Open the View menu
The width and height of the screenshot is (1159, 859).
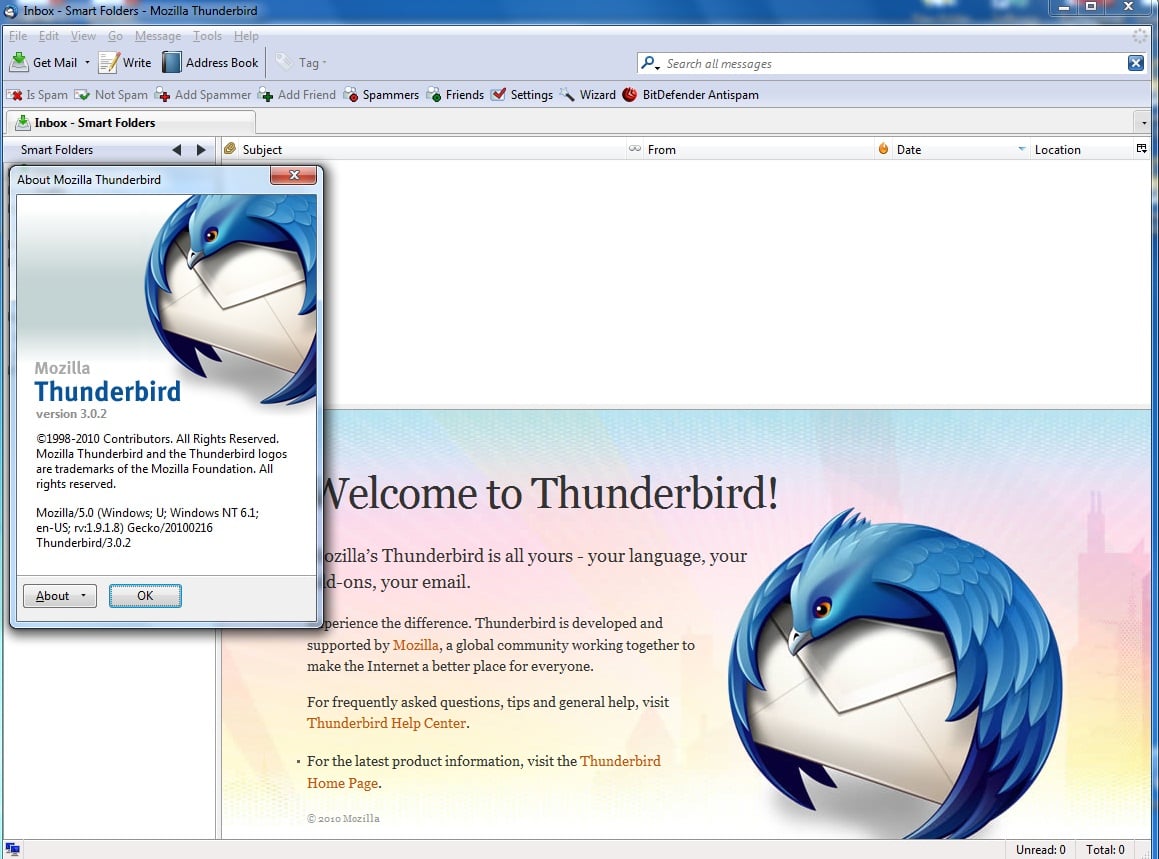[83, 35]
